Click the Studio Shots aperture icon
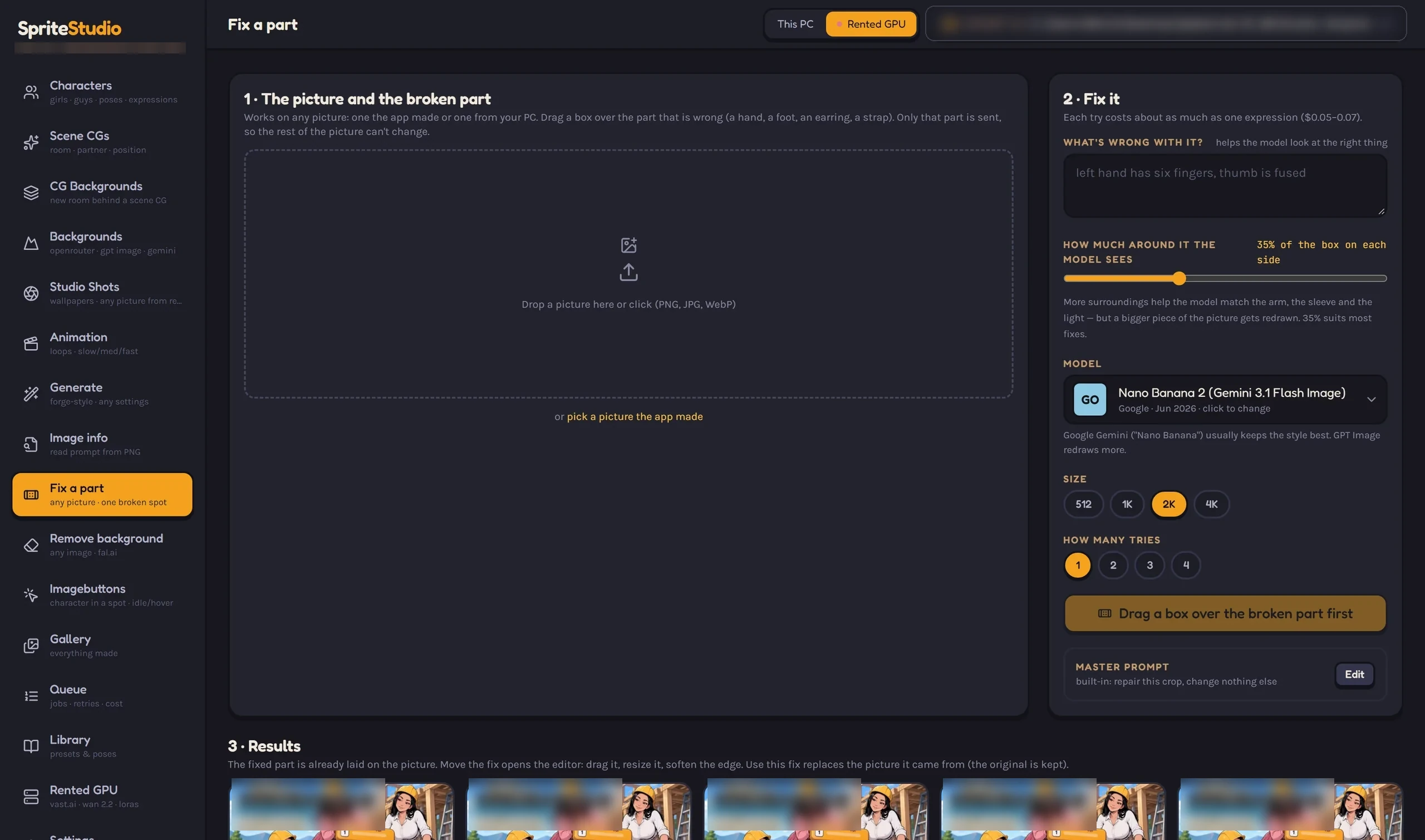The height and width of the screenshot is (840, 1425). tap(31, 293)
